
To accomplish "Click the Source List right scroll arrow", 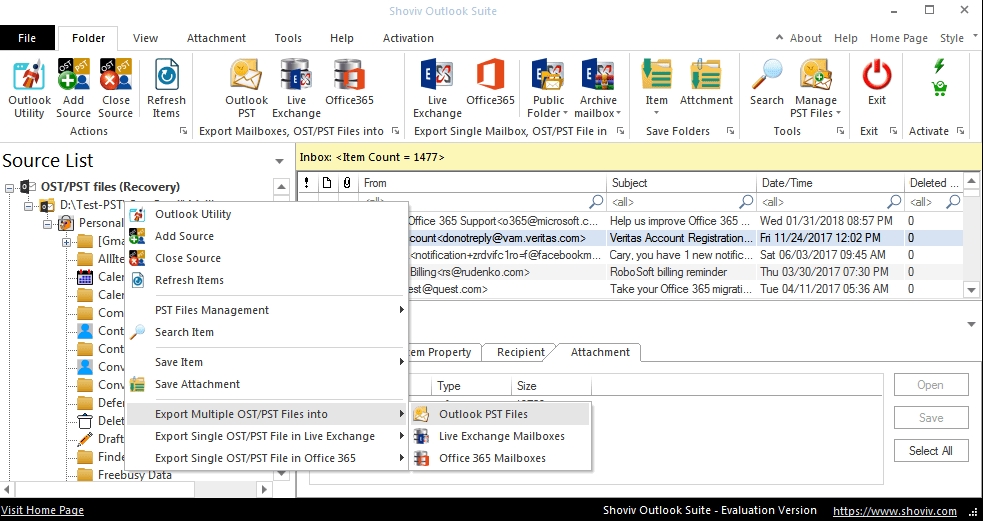I will click(265, 490).
